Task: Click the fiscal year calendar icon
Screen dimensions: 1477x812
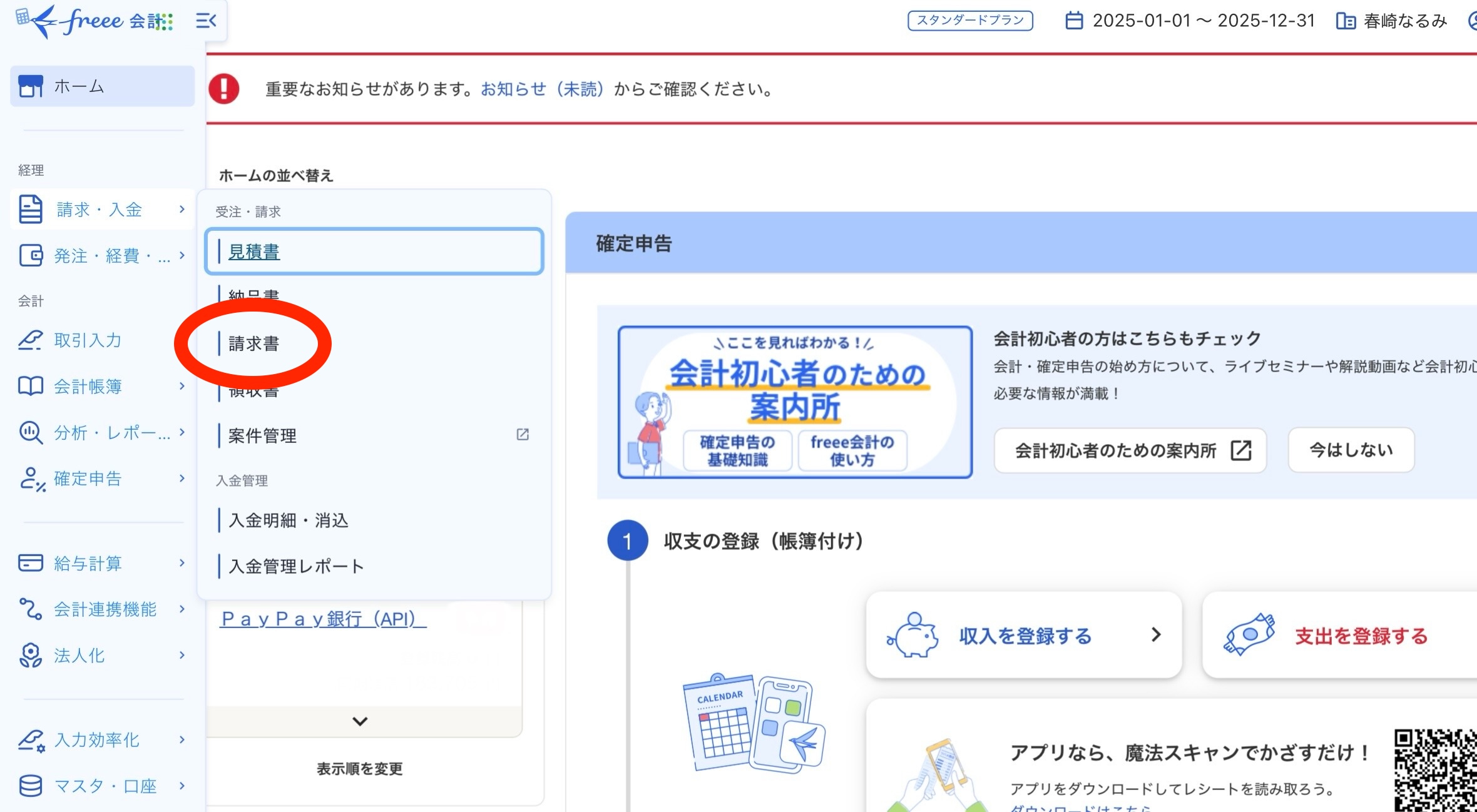Action: [x=1074, y=21]
